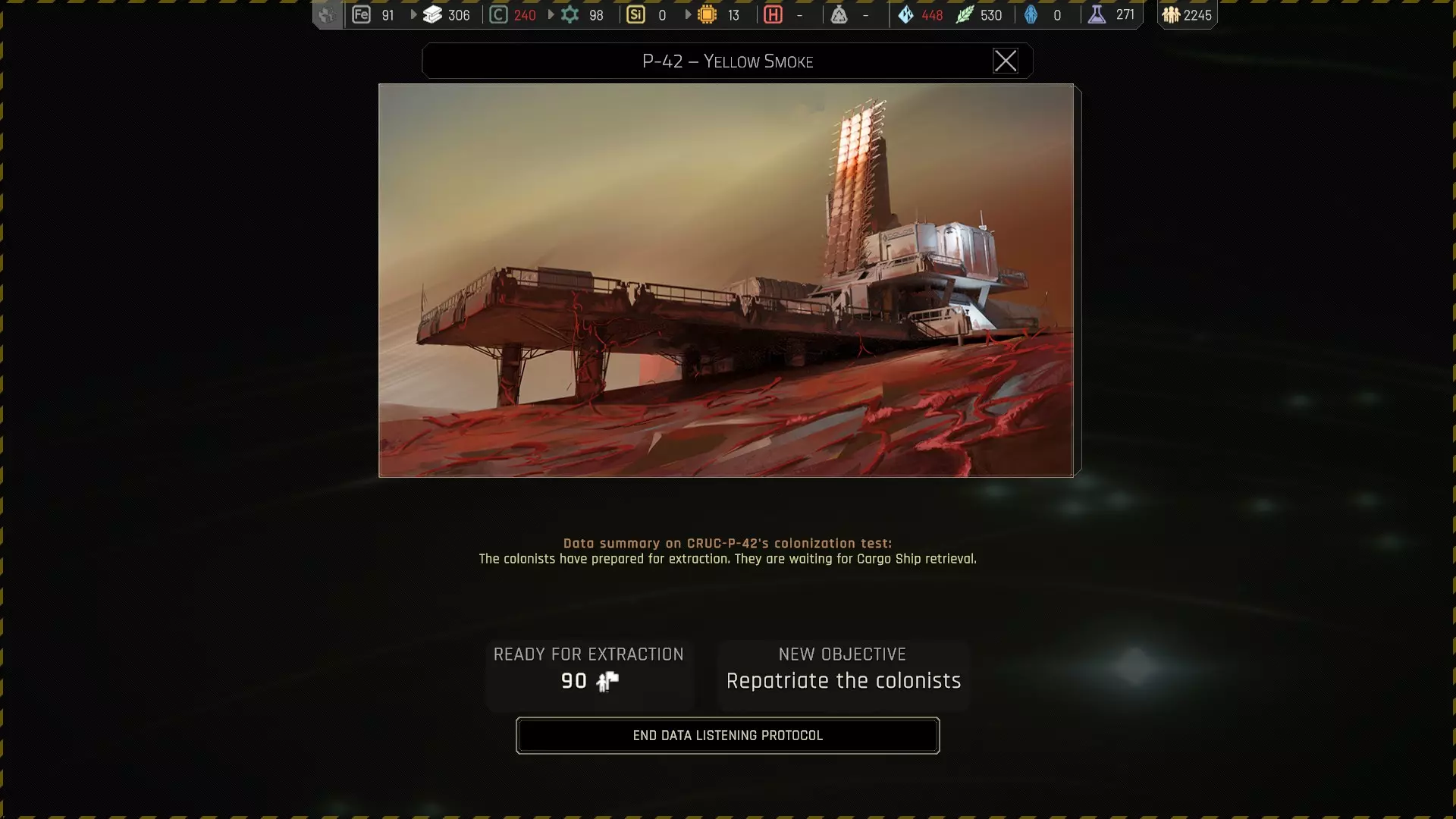The height and width of the screenshot is (819, 1456).
Task: Click the Repatriate the colonists objective
Action: pyautogui.click(x=843, y=681)
